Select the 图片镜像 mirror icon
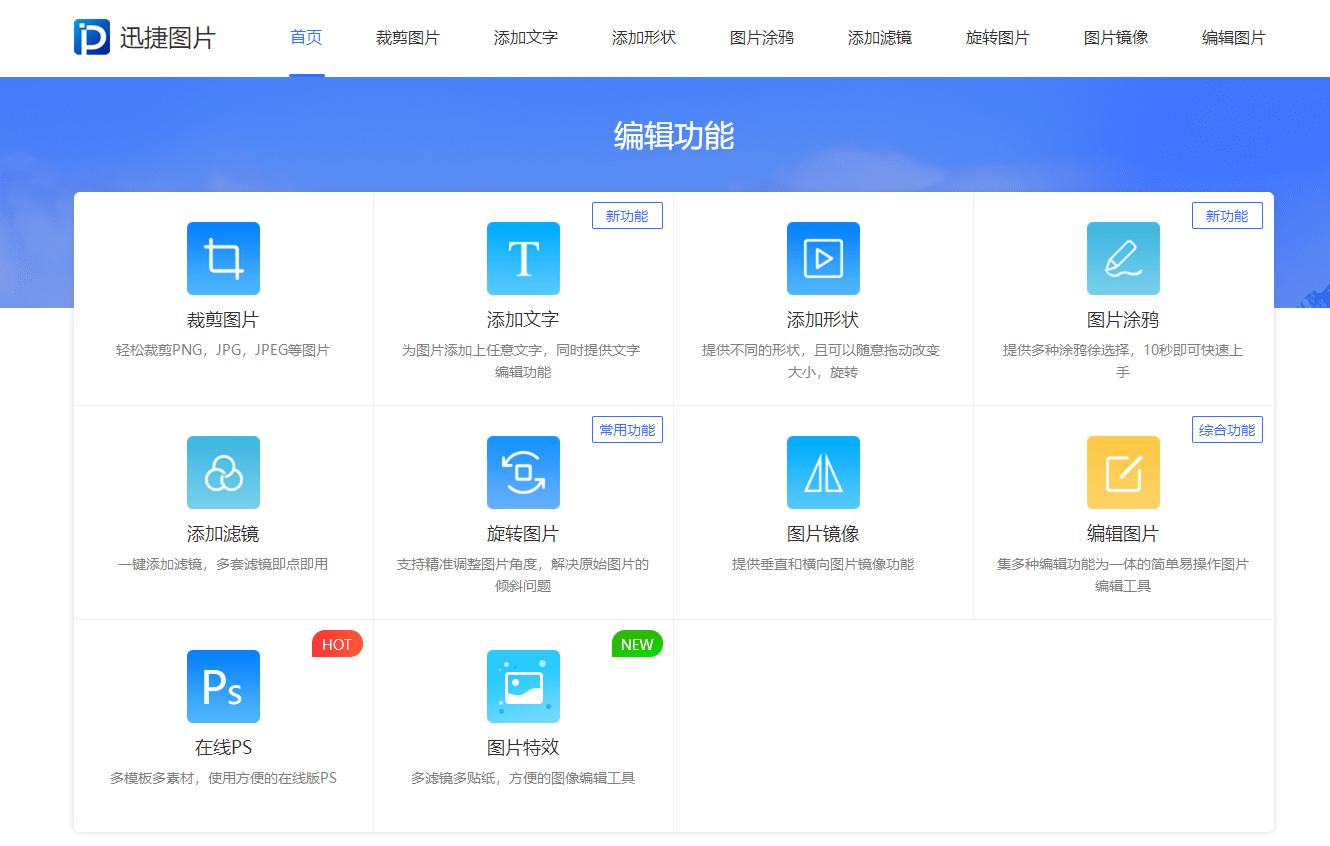Viewport: 1330px width, 846px height. [823, 472]
